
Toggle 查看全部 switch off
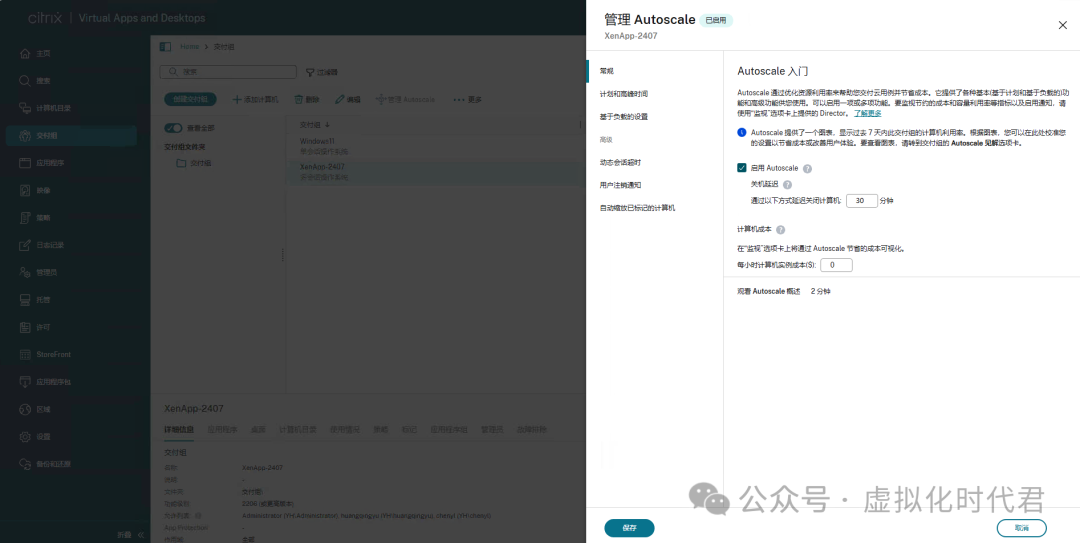(173, 128)
